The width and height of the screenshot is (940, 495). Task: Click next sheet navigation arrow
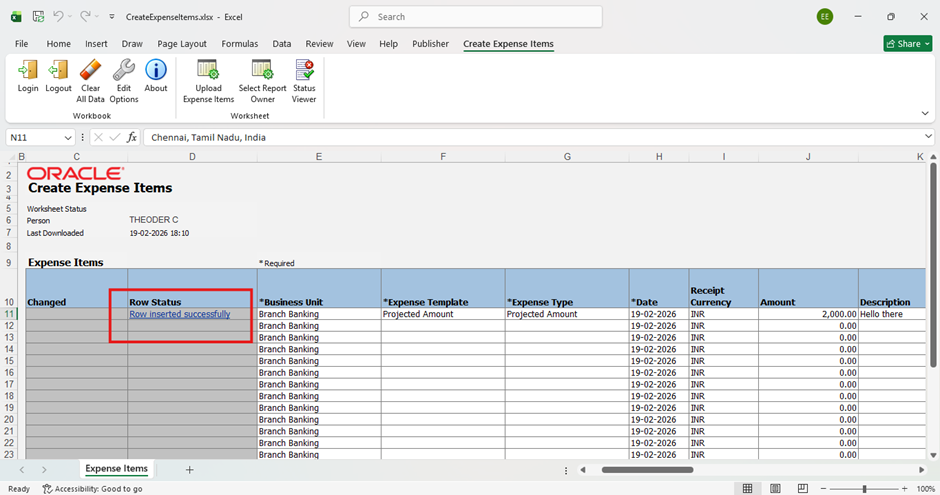[44, 470]
